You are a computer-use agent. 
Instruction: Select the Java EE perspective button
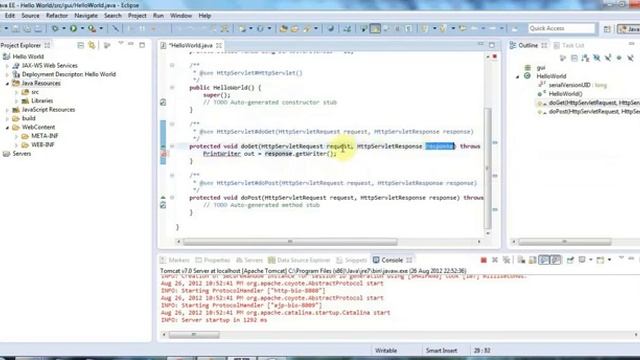click(629, 29)
